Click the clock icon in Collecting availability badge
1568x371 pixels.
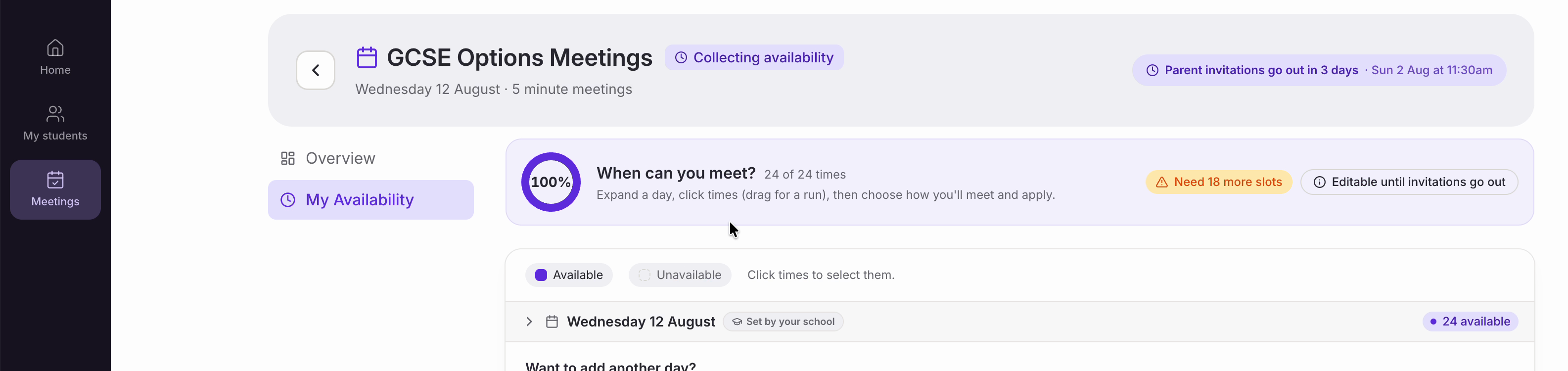pyautogui.click(x=681, y=57)
